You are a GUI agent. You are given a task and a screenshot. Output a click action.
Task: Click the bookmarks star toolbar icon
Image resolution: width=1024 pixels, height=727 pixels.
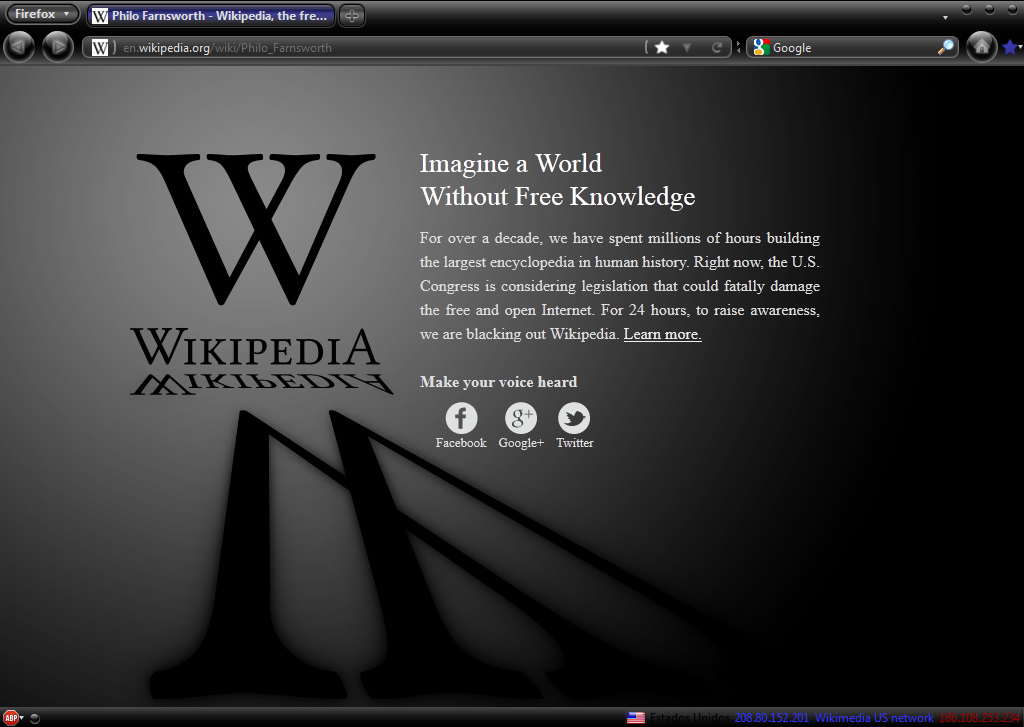pyautogui.click(x=1010, y=47)
